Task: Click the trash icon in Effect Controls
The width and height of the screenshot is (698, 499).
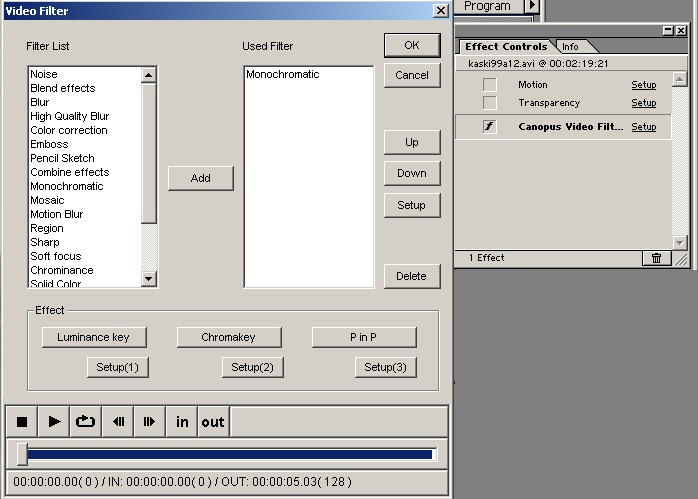Action: tap(657, 258)
